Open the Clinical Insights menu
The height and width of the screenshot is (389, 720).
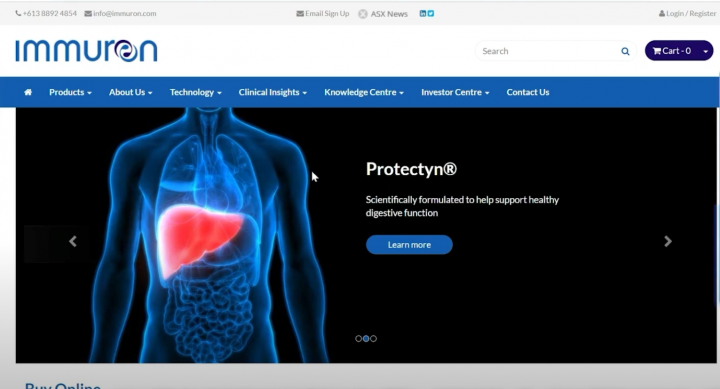click(272, 92)
